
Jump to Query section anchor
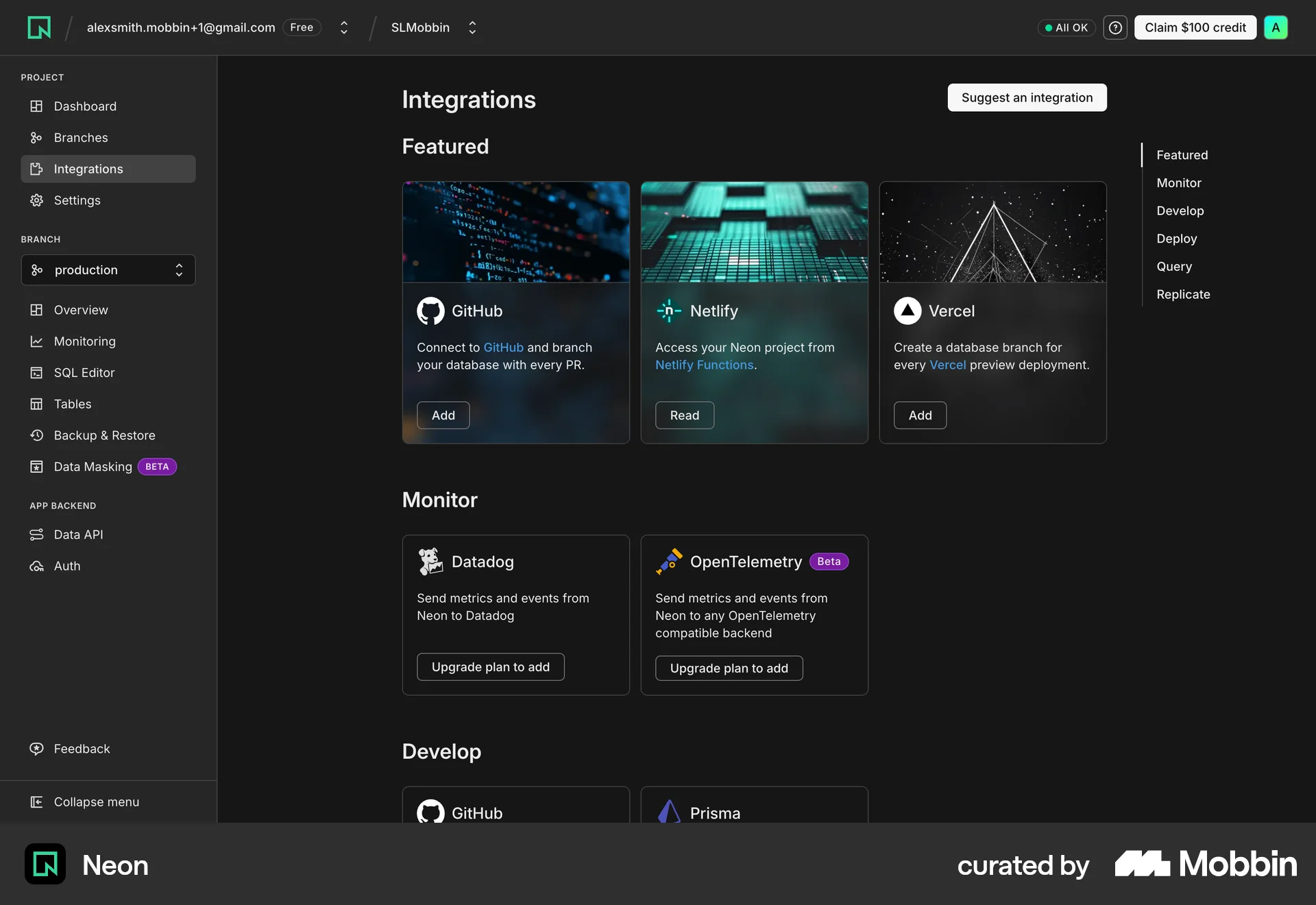pos(1174,267)
